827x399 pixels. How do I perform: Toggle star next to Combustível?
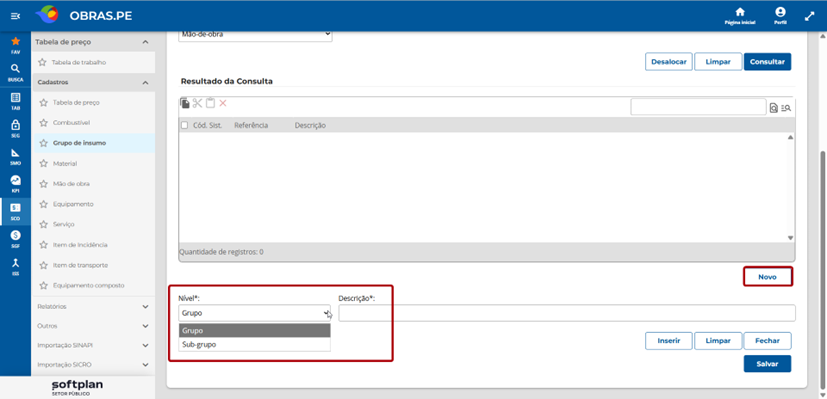tap(43, 123)
